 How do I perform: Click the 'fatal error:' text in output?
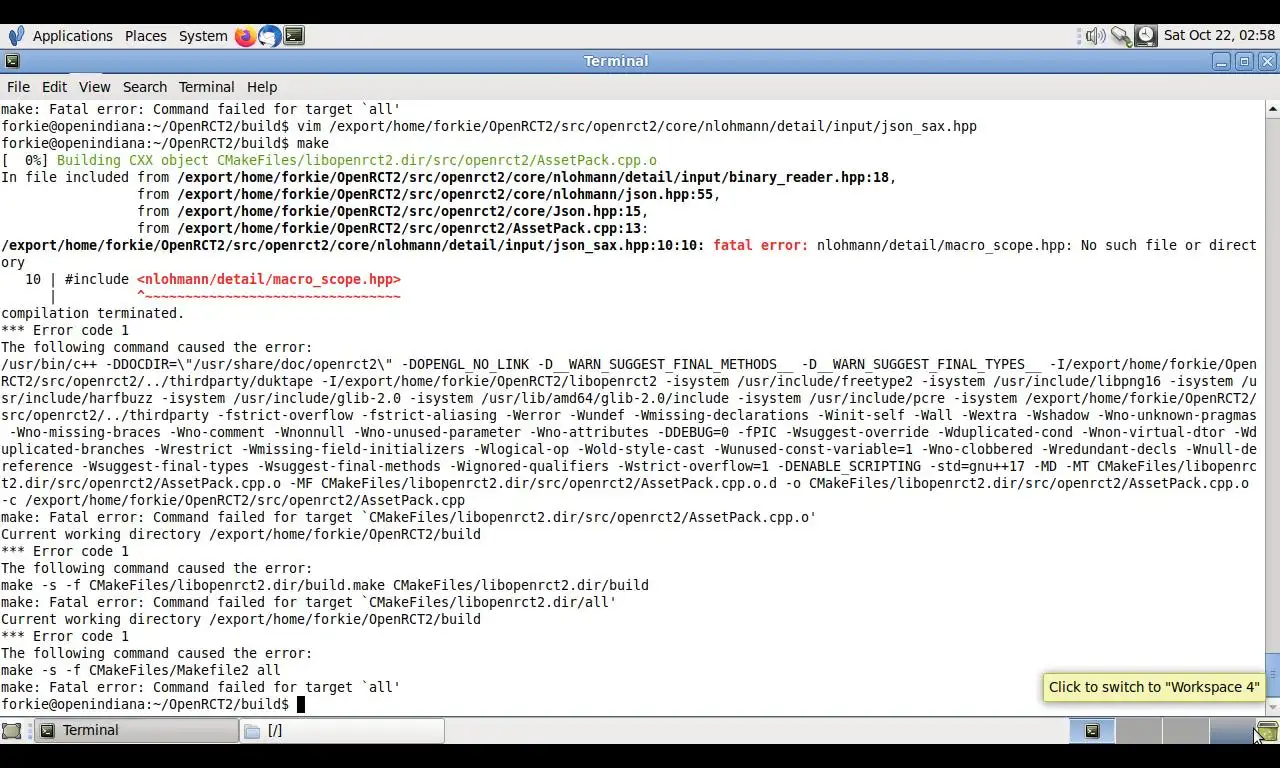point(760,245)
